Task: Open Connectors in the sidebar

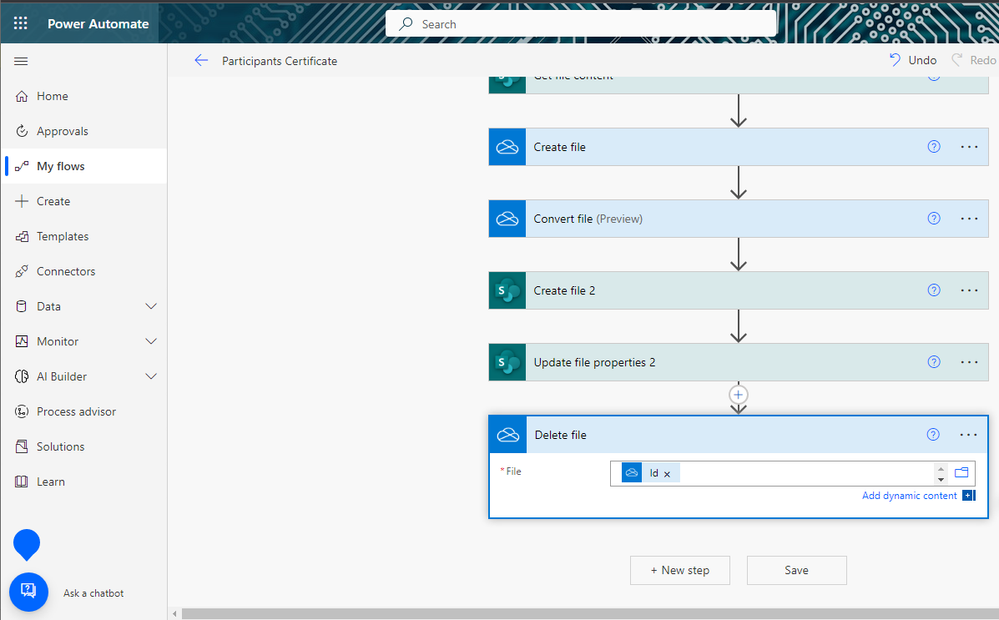Action: (84, 271)
